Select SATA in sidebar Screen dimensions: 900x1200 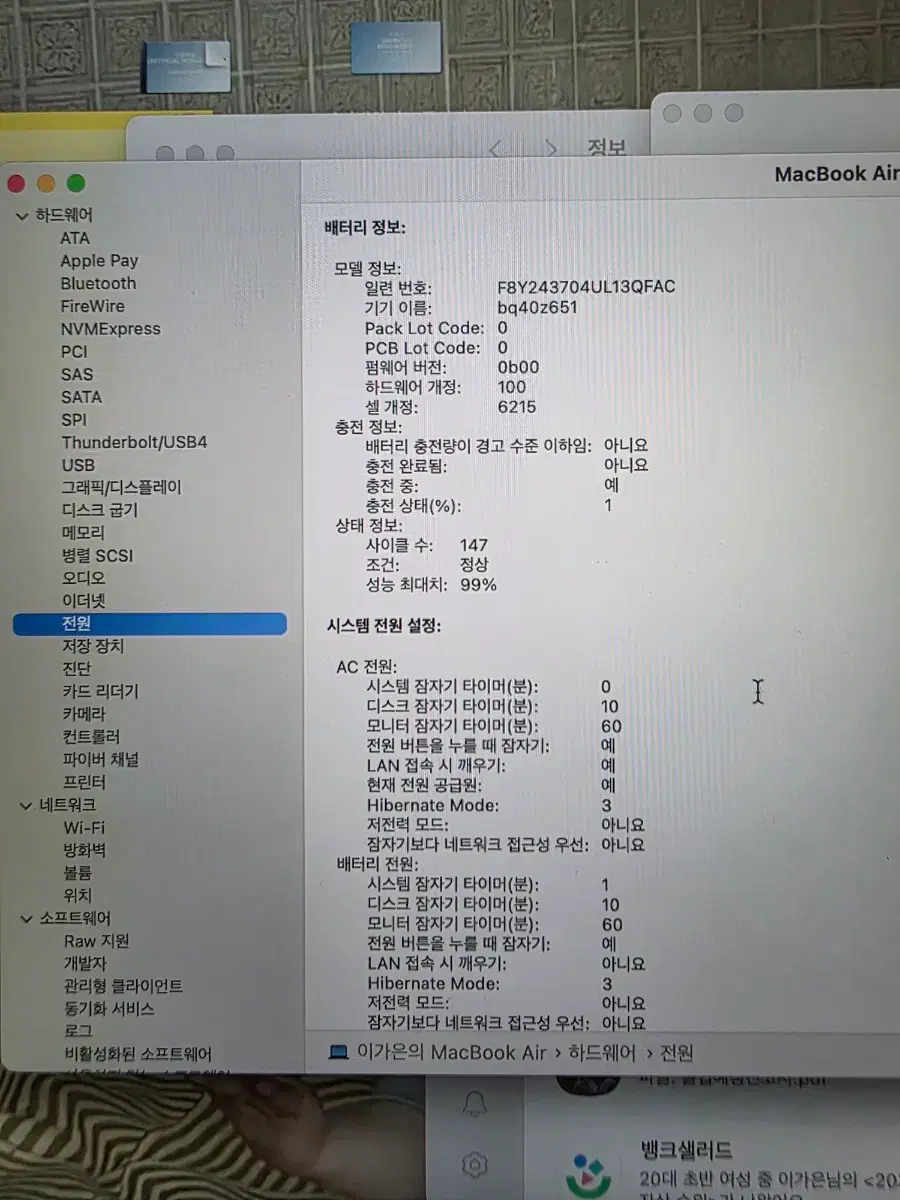(81, 397)
